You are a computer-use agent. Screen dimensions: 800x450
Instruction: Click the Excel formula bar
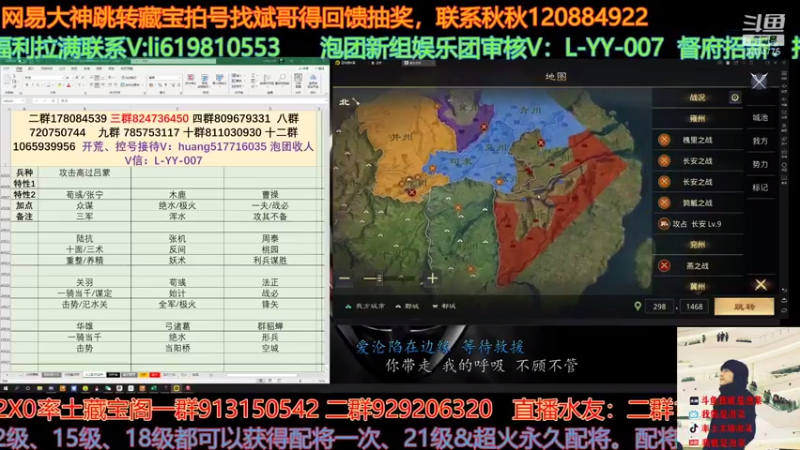click(x=191, y=101)
